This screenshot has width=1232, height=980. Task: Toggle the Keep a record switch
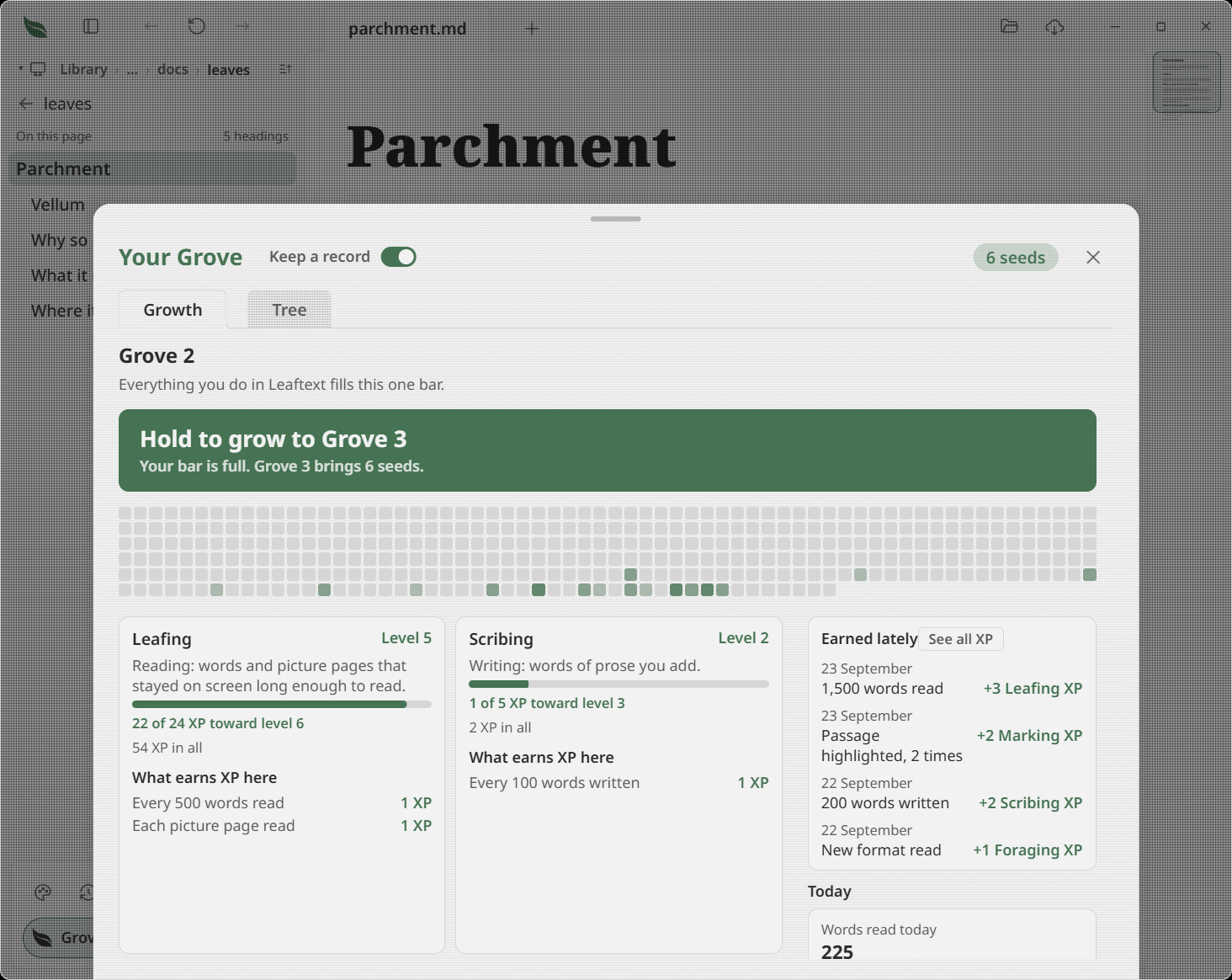[x=399, y=257]
